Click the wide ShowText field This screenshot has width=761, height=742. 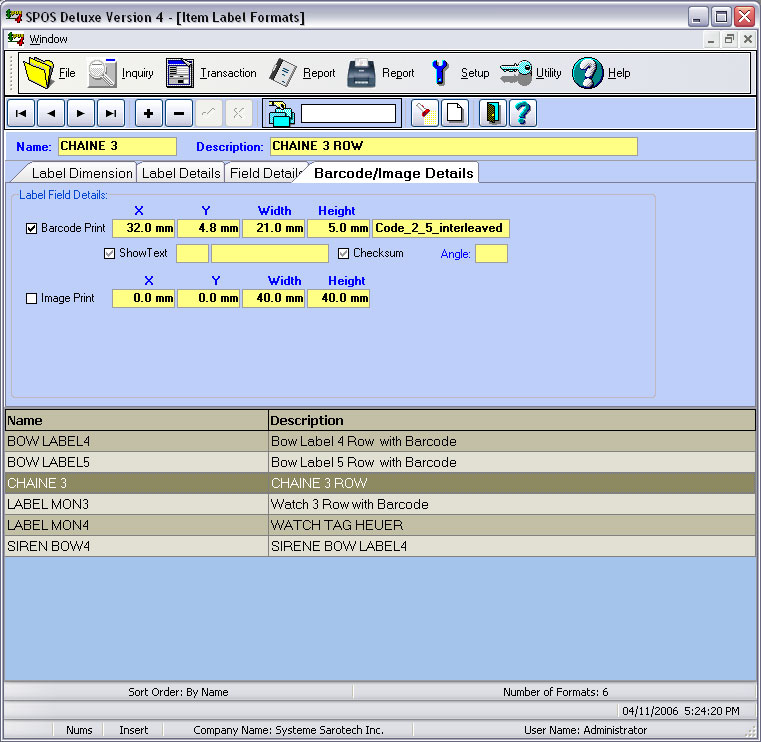click(x=270, y=253)
